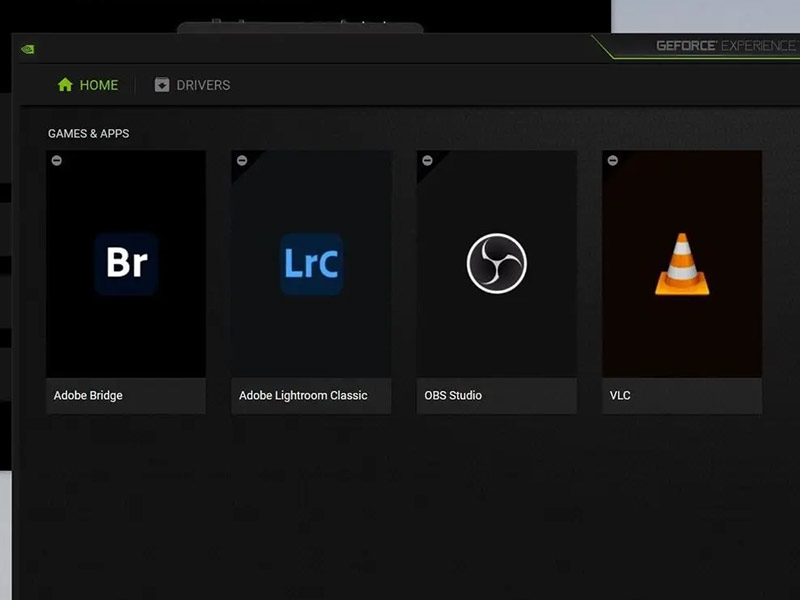
Task: Open the HOME tab
Action: tap(88, 85)
